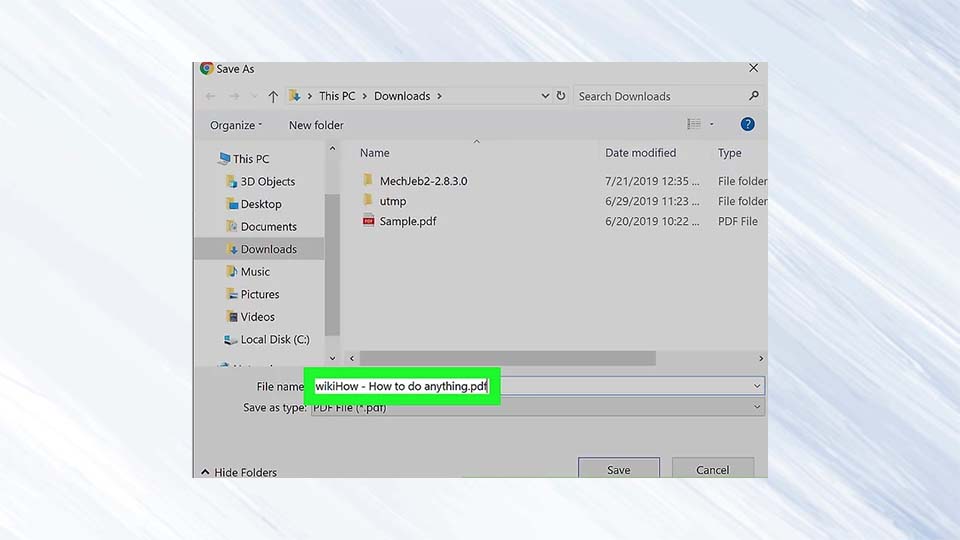Create a New folder
Viewport: 960px width, 540px height.
(x=316, y=125)
